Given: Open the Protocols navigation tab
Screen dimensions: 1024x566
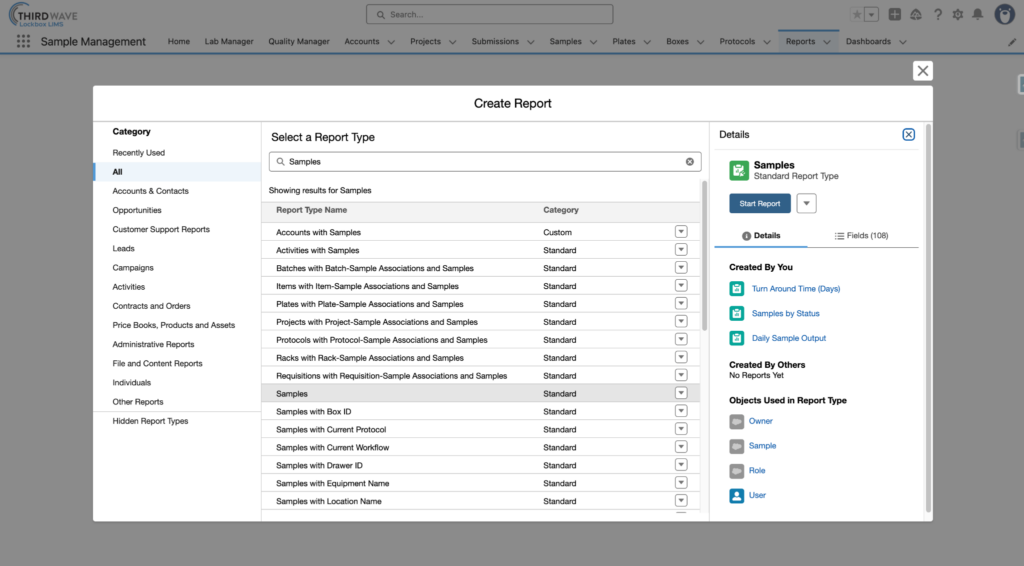Looking at the screenshot, I should (x=737, y=41).
